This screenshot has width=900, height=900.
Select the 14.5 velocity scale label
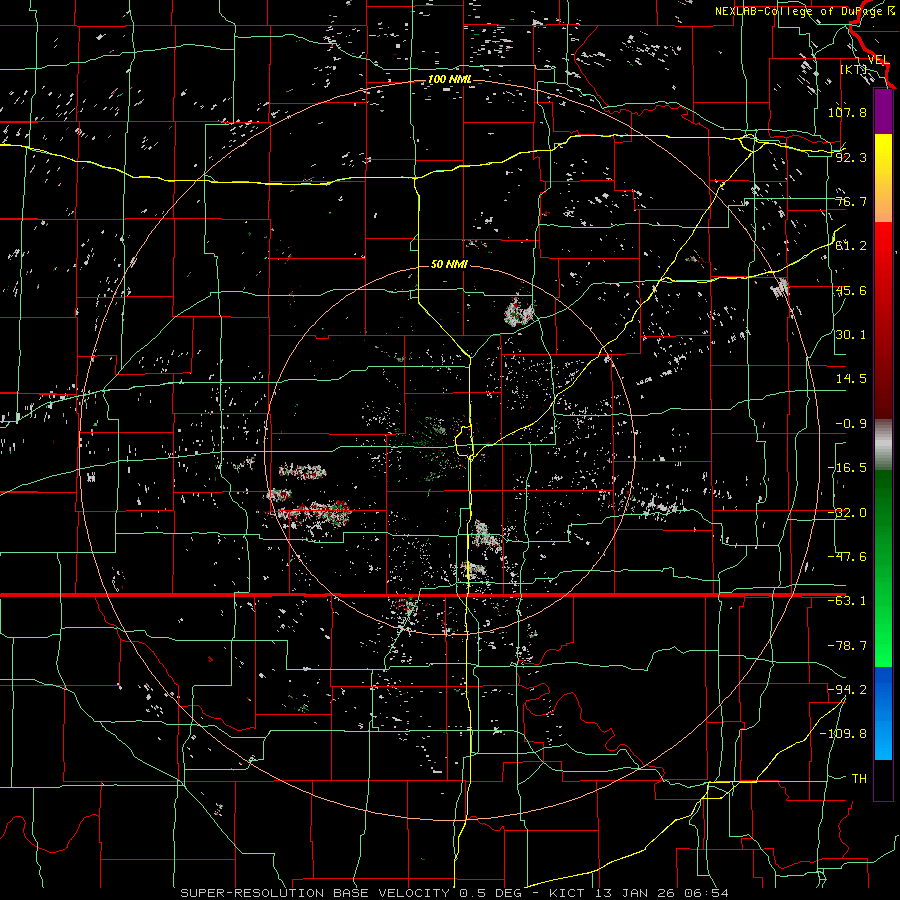(x=851, y=379)
